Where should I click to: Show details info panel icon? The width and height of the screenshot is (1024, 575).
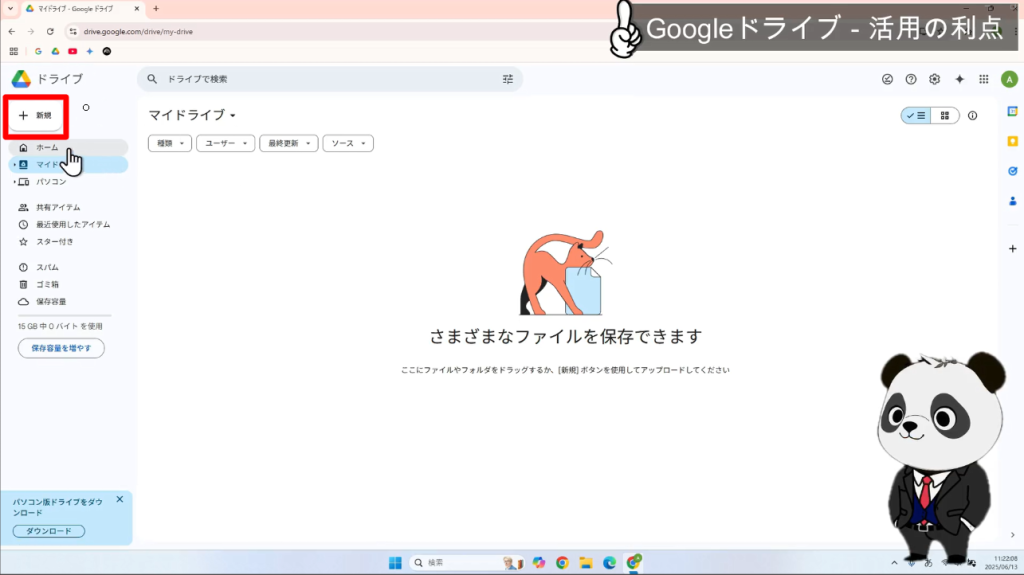[972, 116]
